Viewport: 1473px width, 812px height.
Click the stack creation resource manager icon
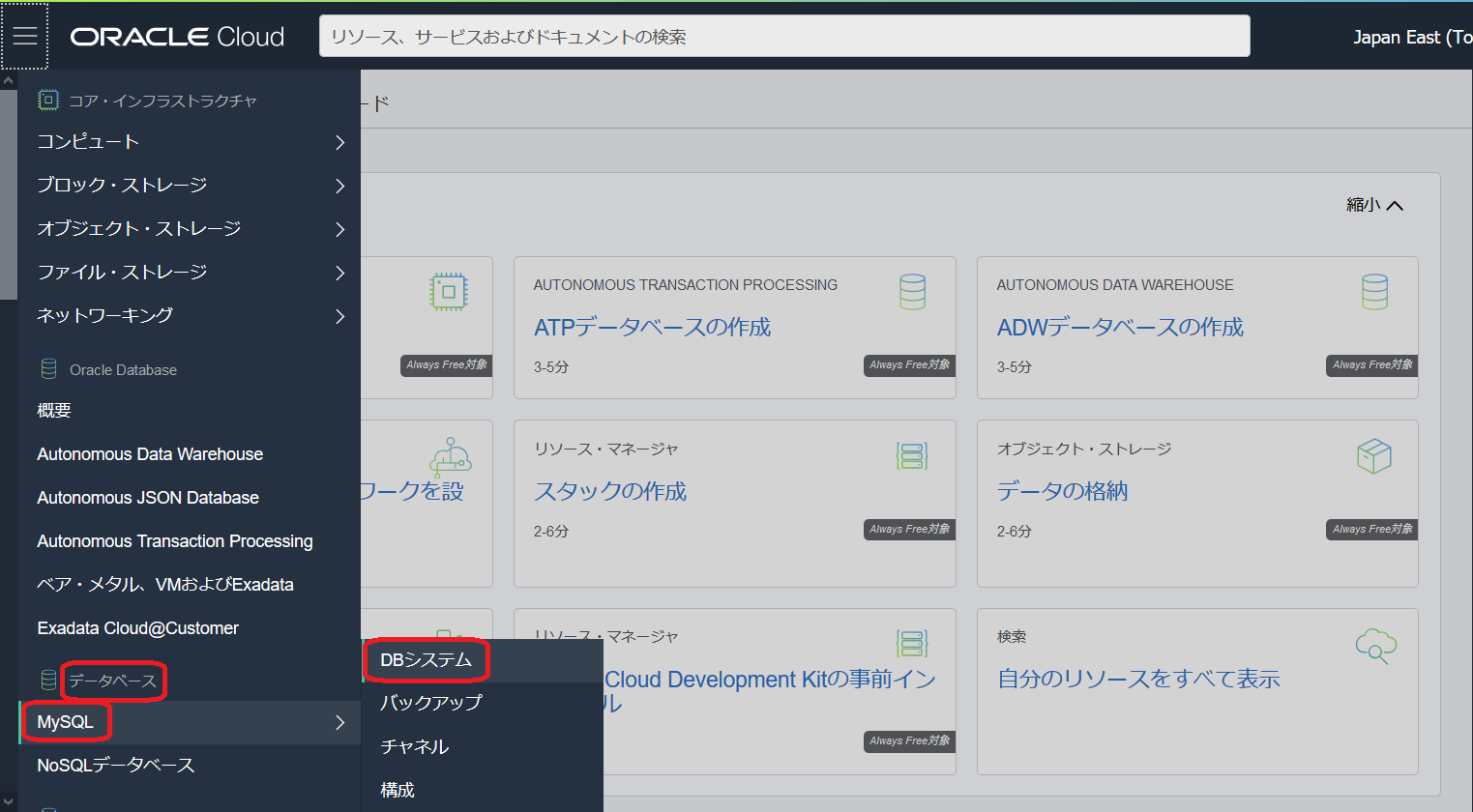tap(912, 455)
